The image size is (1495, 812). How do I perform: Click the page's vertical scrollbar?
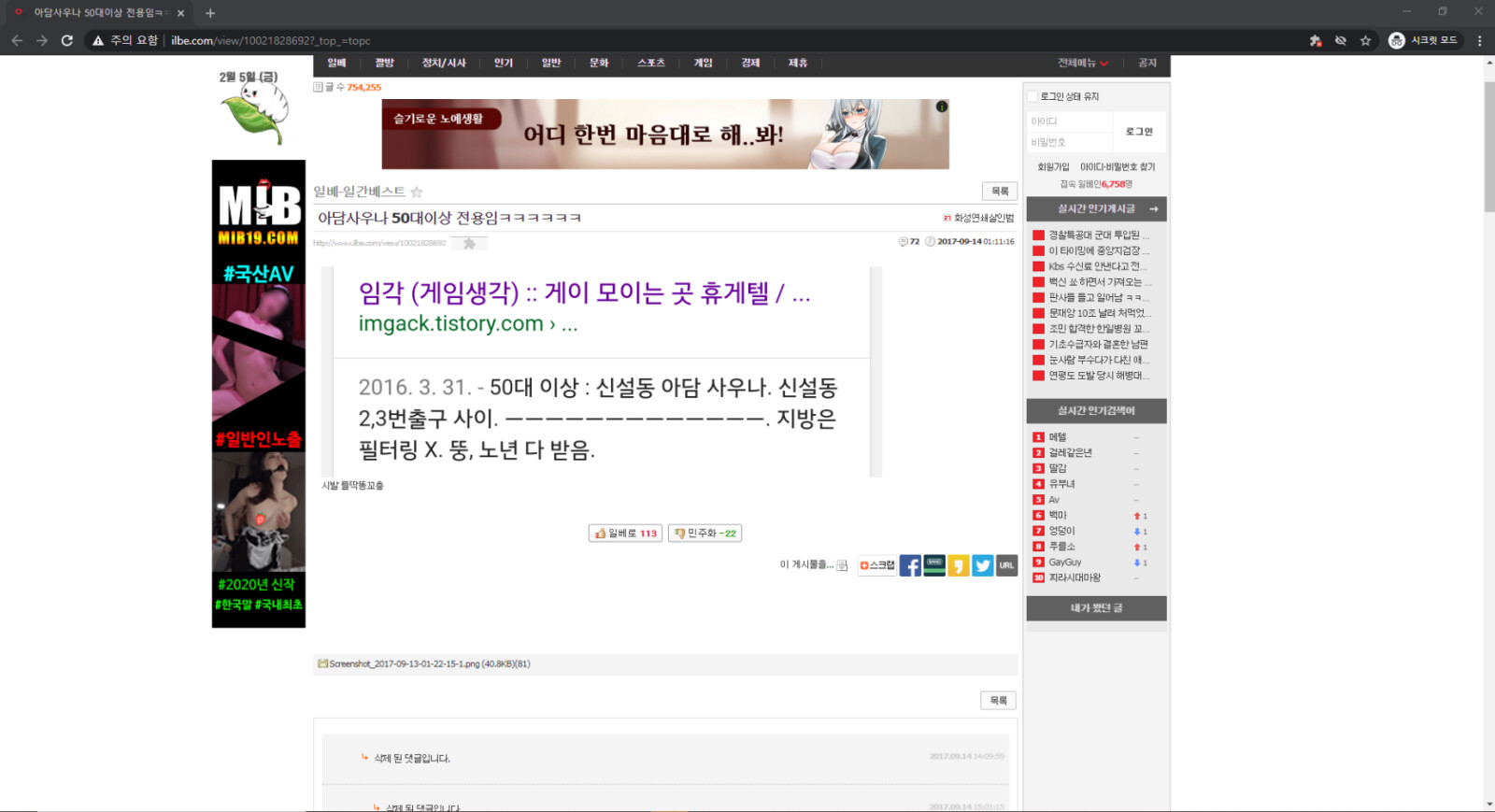pyautogui.click(x=1488, y=150)
